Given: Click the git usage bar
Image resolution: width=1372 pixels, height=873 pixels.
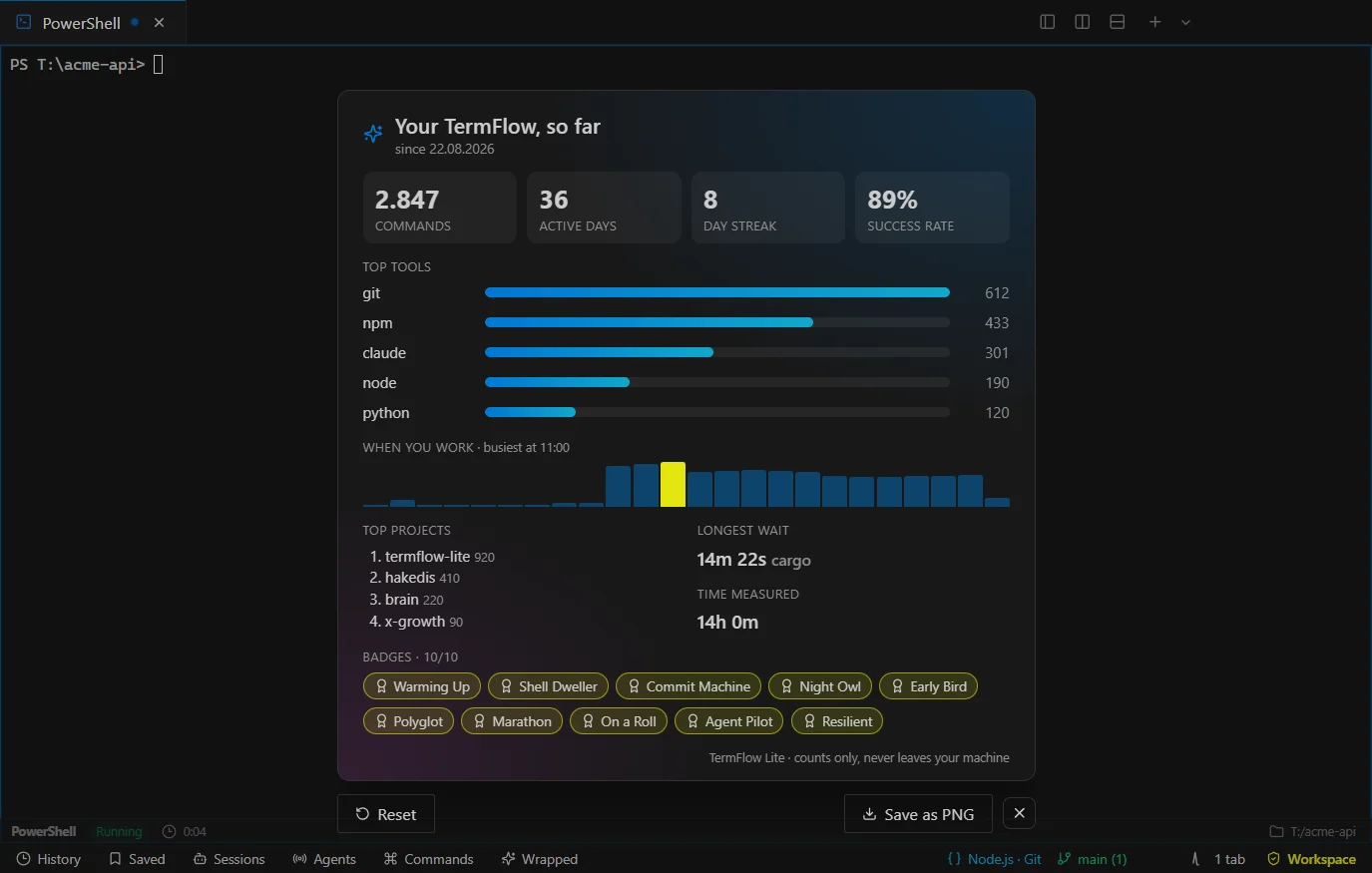Looking at the screenshot, I should (x=717, y=292).
